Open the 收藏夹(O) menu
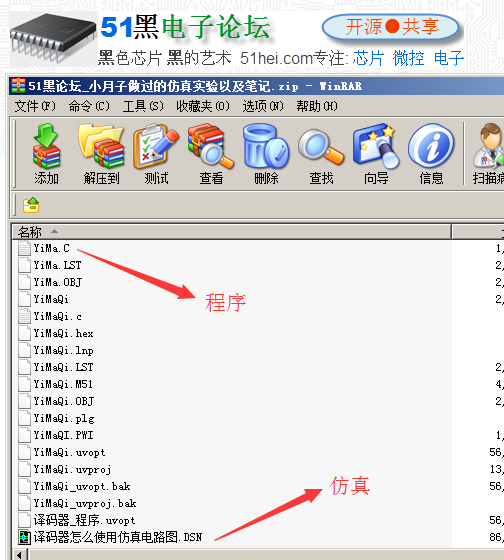Viewport: 504px width, 560px height. point(203,106)
